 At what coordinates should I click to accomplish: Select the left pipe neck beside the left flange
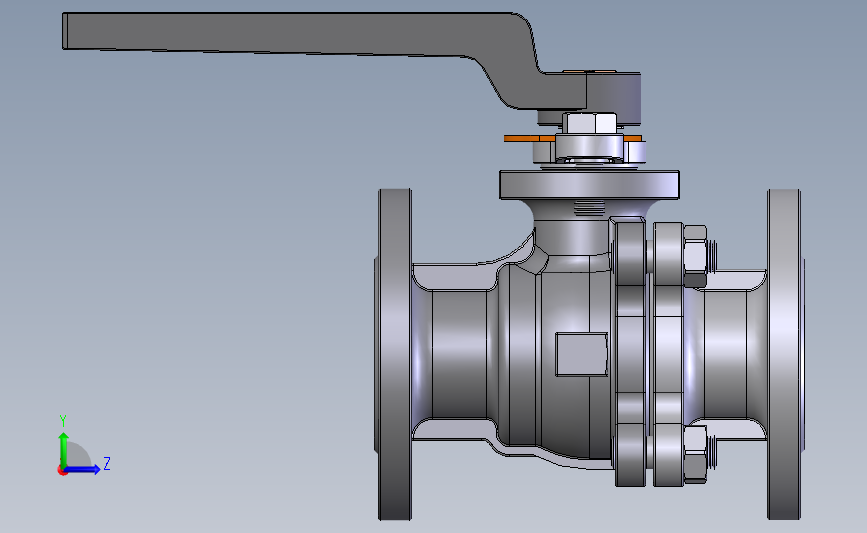[x=459, y=354]
